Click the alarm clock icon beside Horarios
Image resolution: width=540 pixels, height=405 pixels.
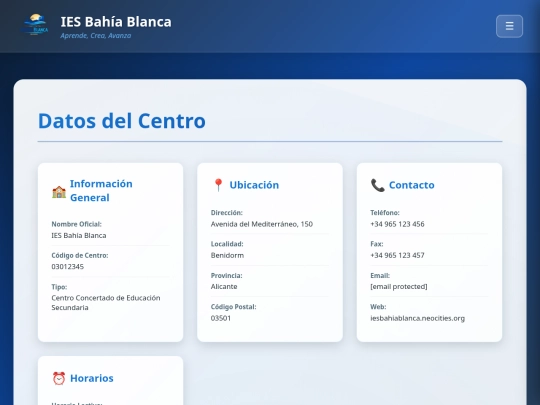coord(59,378)
